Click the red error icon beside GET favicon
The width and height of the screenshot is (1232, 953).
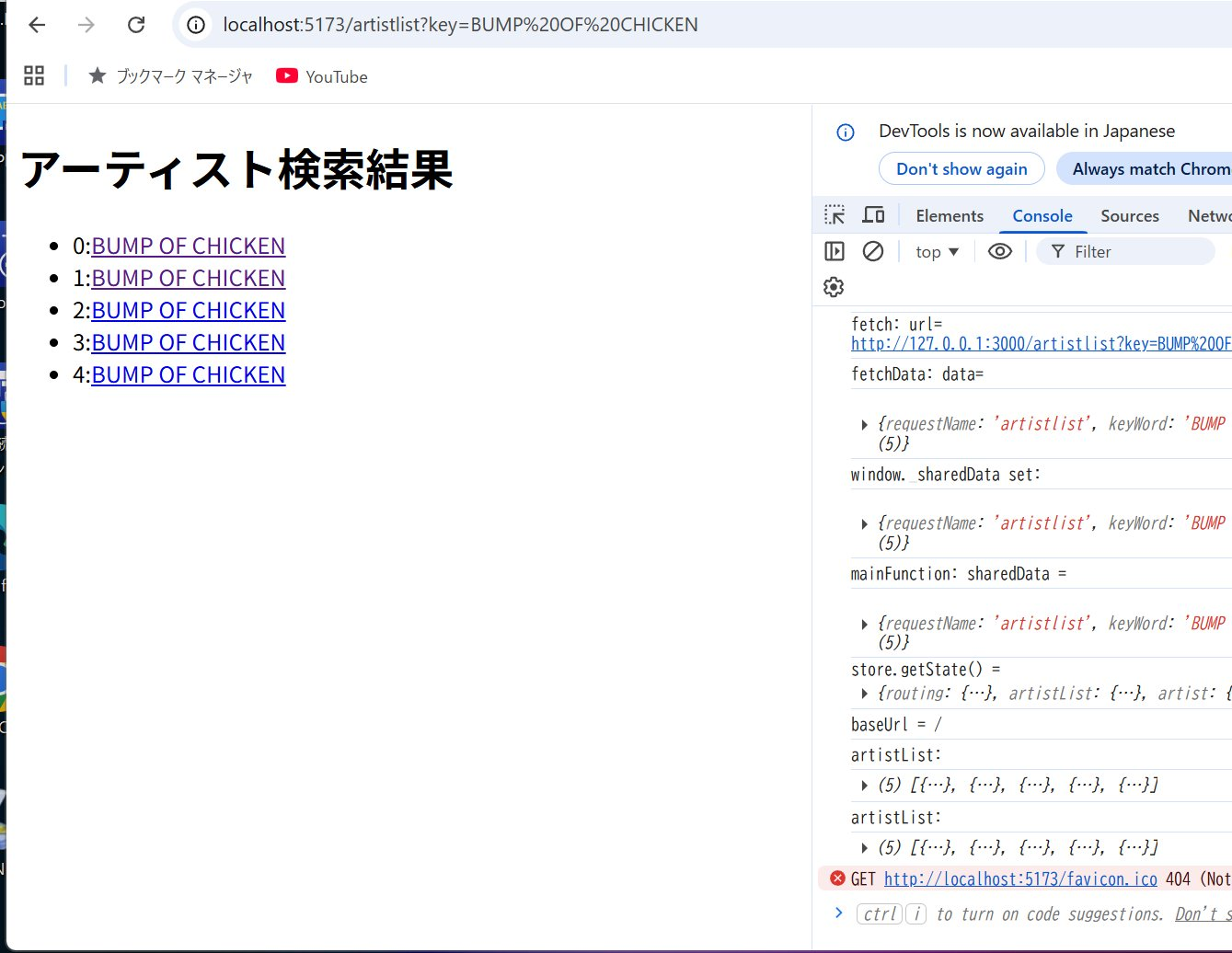pos(837,878)
